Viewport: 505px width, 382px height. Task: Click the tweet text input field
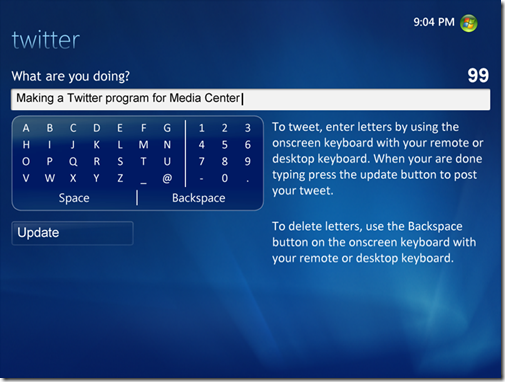pos(250,99)
